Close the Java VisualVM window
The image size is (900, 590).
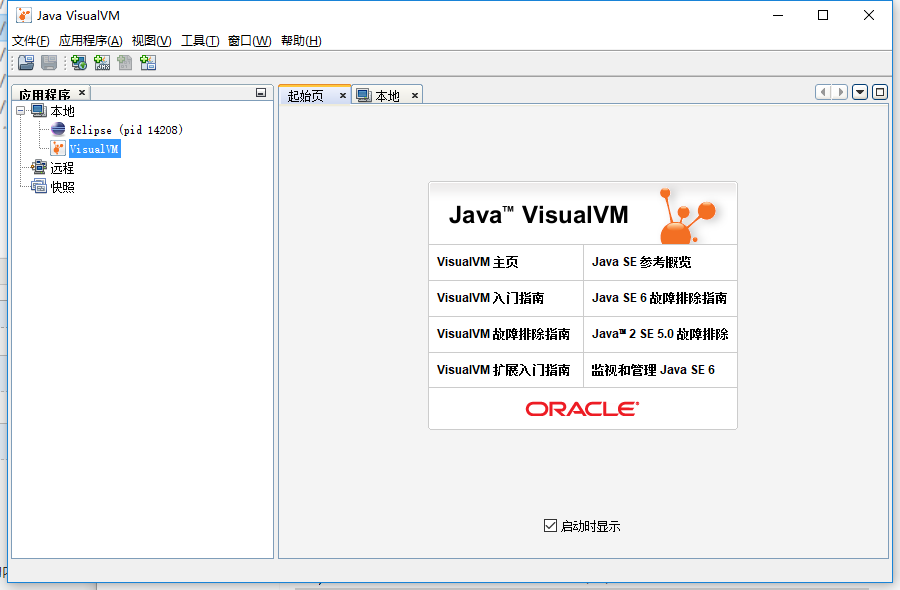(x=868, y=15)
